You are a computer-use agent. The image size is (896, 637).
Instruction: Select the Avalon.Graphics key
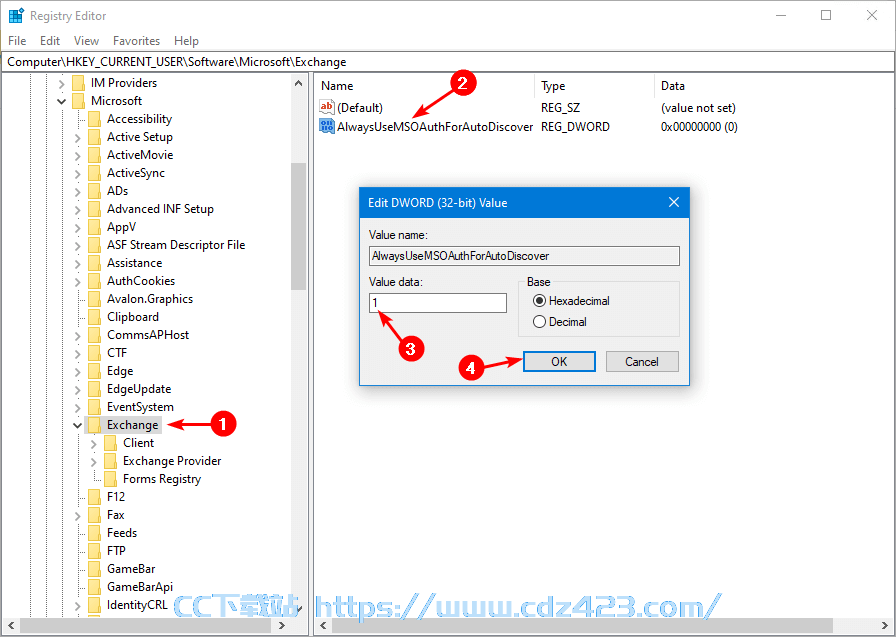pos(150,299)
